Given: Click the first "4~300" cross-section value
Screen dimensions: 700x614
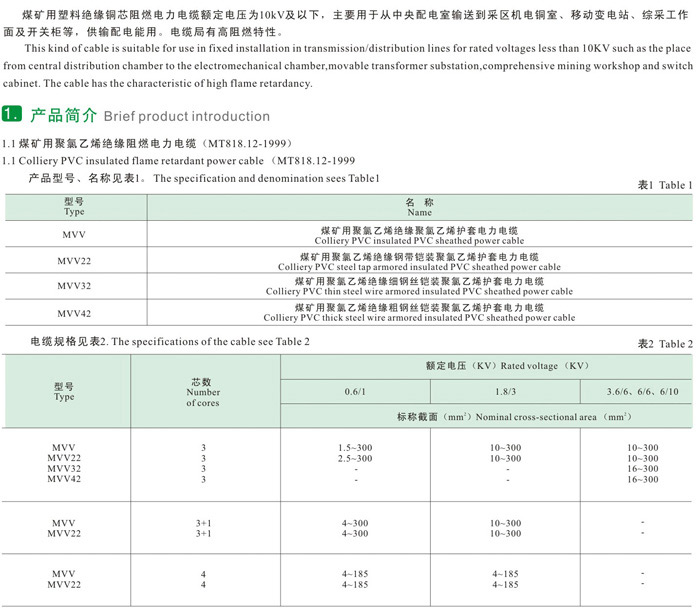Looking at the screenshot, I should 355,523.
